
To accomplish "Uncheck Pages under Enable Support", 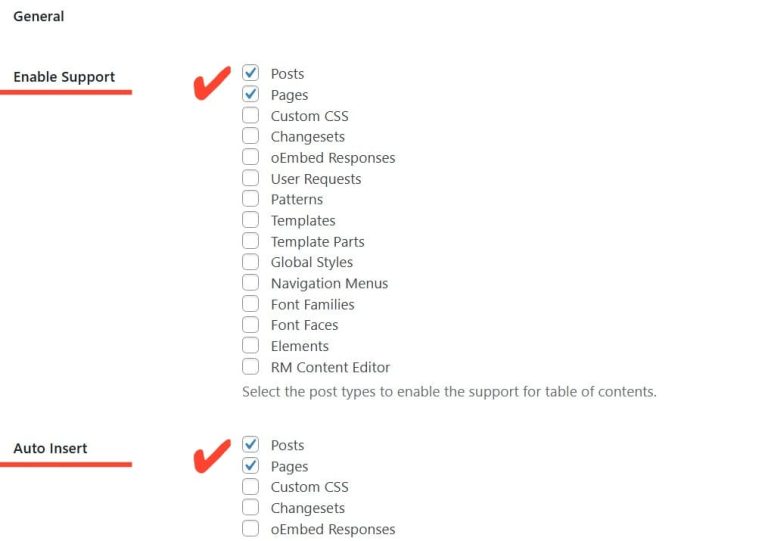I will click(x=250, y=94).
